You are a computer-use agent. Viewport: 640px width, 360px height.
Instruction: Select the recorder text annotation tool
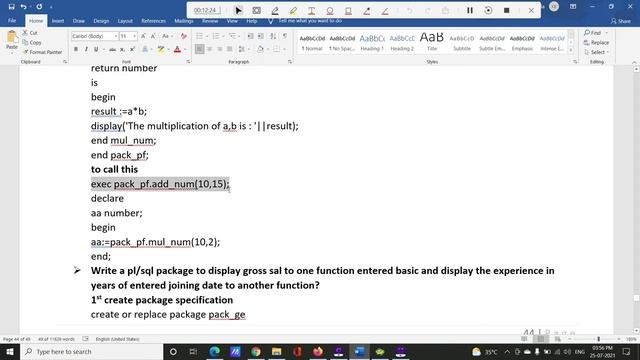pos(311,10)
